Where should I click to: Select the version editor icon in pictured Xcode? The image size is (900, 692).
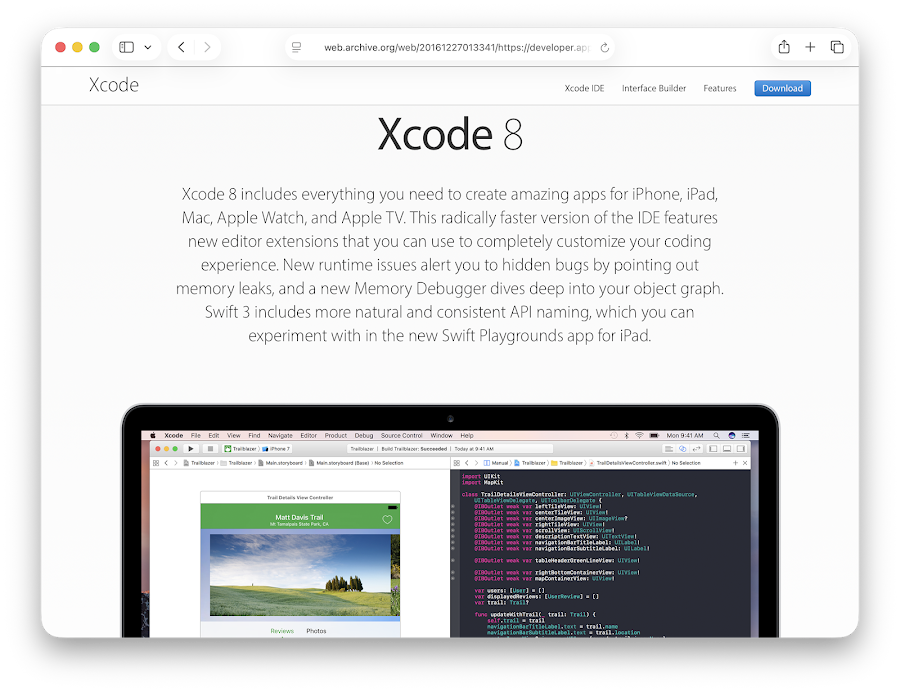tap(696, 449)
